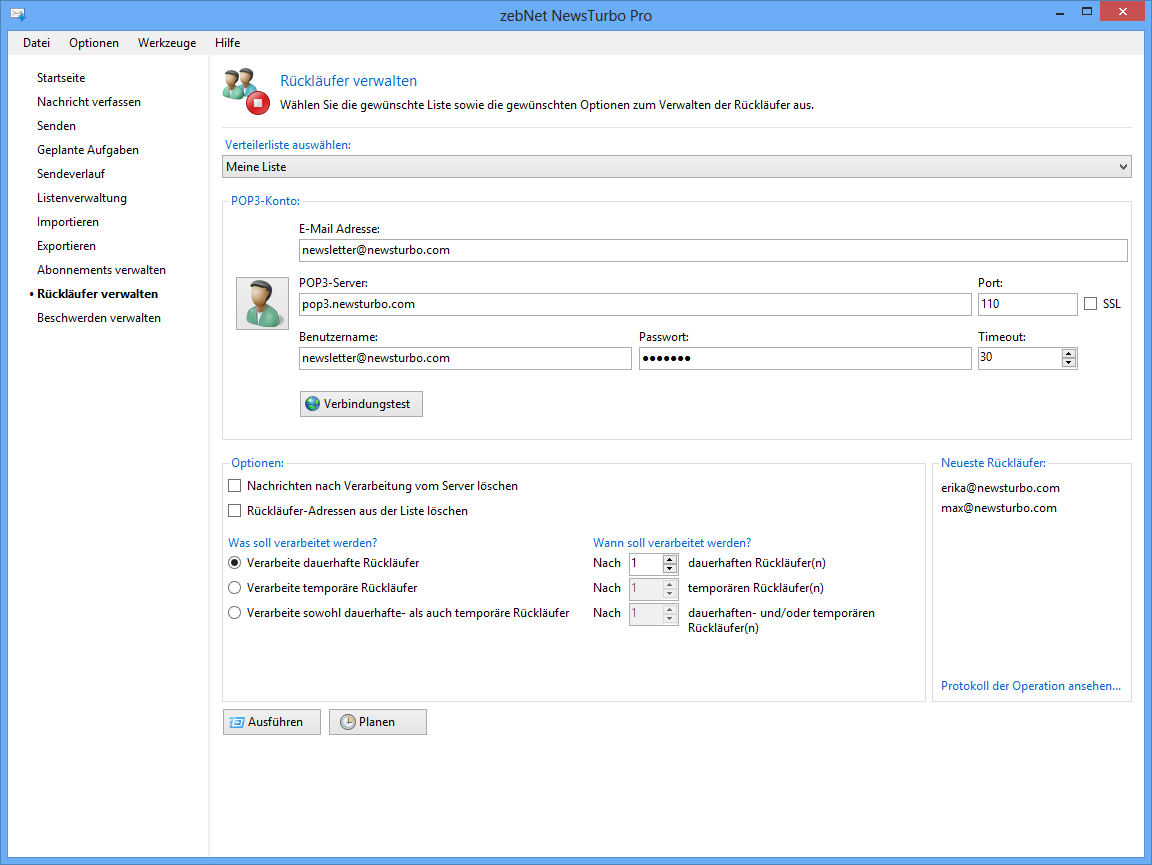
Task: Open the Datei menu
Action: (x=36, y=43)
